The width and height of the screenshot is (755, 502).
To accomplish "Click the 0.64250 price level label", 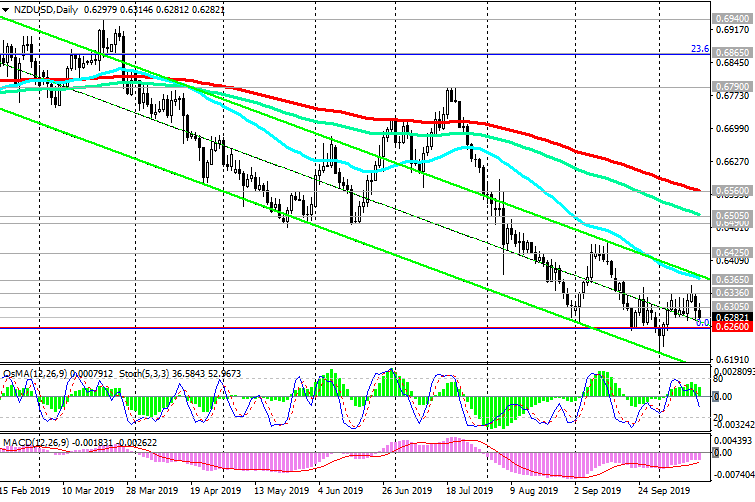I will click(x=732, y=252).
